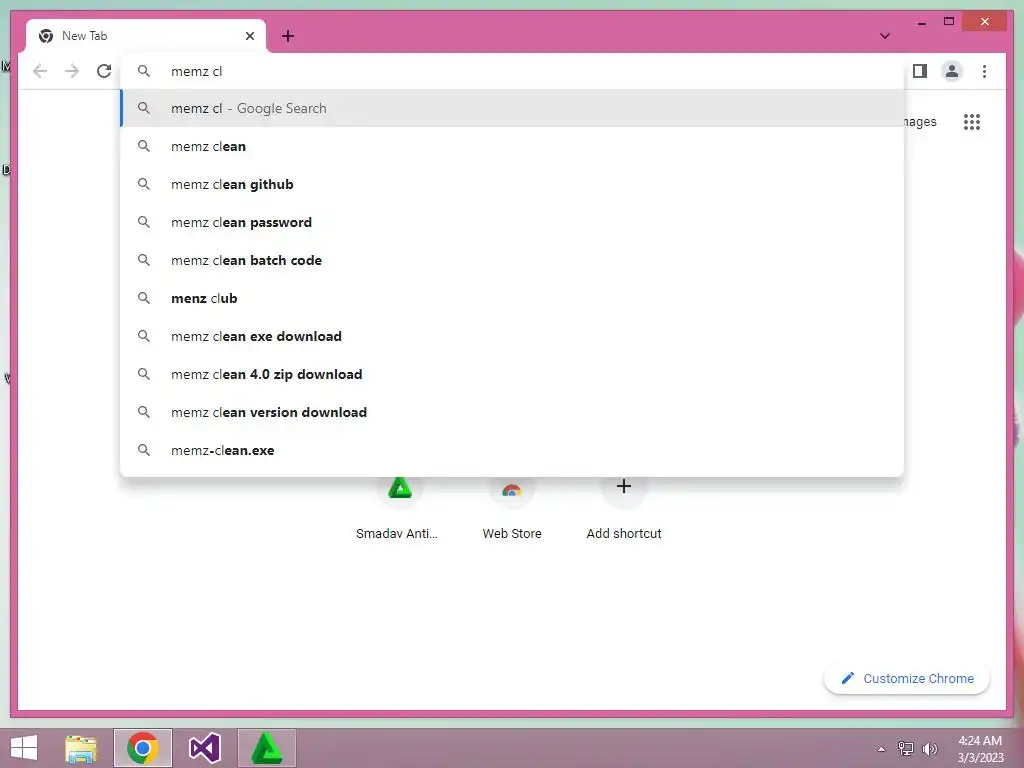Reload the page with the refresh icon
This screenshot has height=768, width=1024.
[x=104, y=71]
